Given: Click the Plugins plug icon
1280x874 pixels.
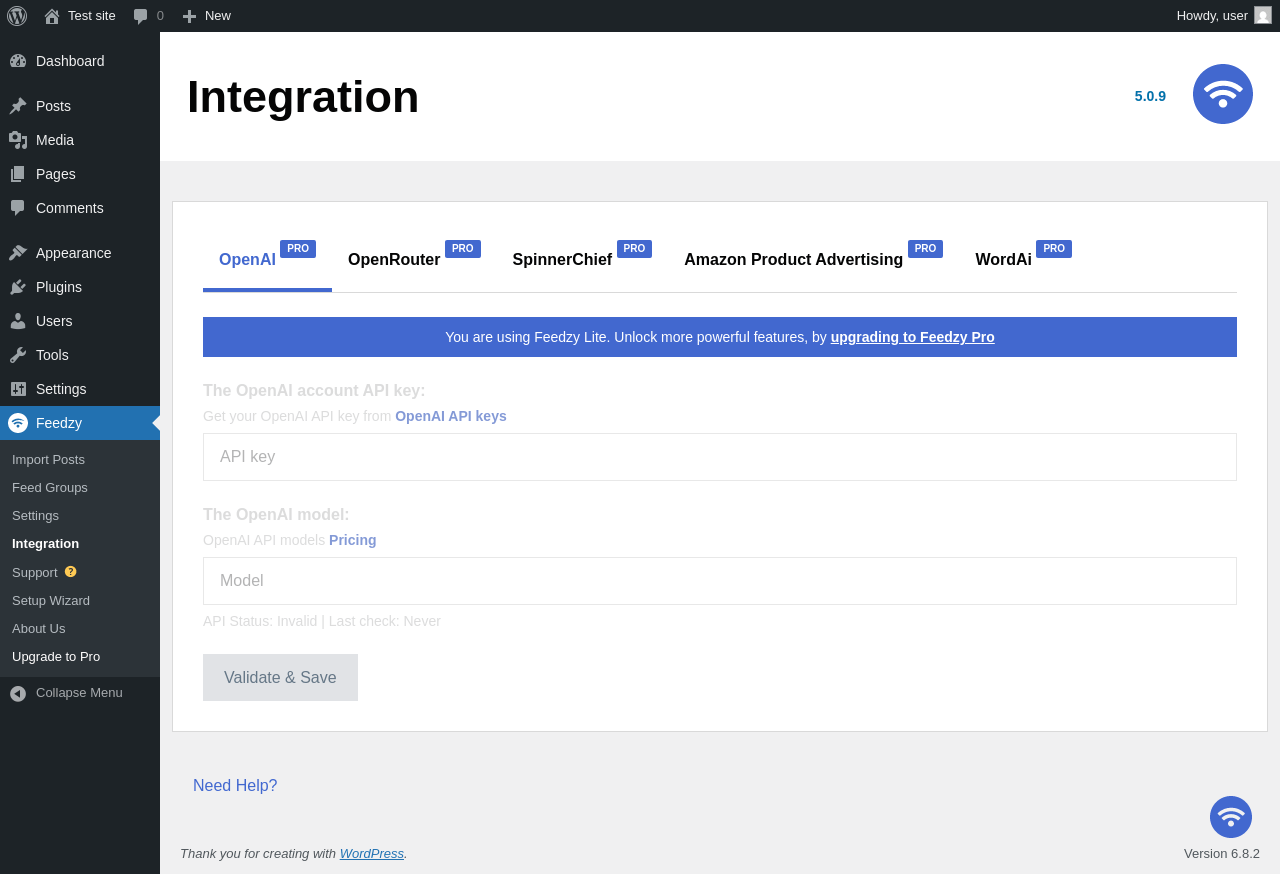Looking at the screenshot, I should (x=18, y=287).
